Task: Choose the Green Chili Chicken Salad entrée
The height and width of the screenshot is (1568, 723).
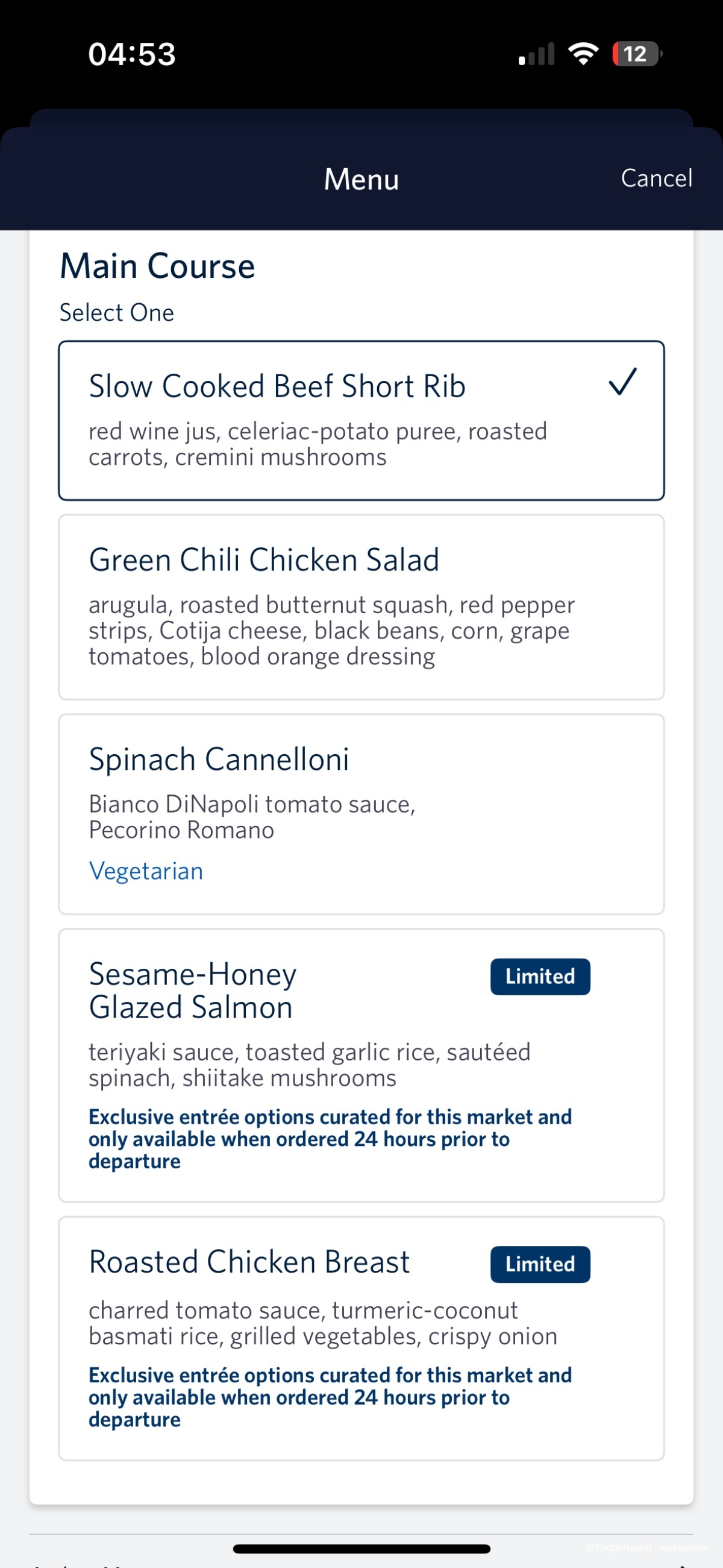Action: point(263,560)
